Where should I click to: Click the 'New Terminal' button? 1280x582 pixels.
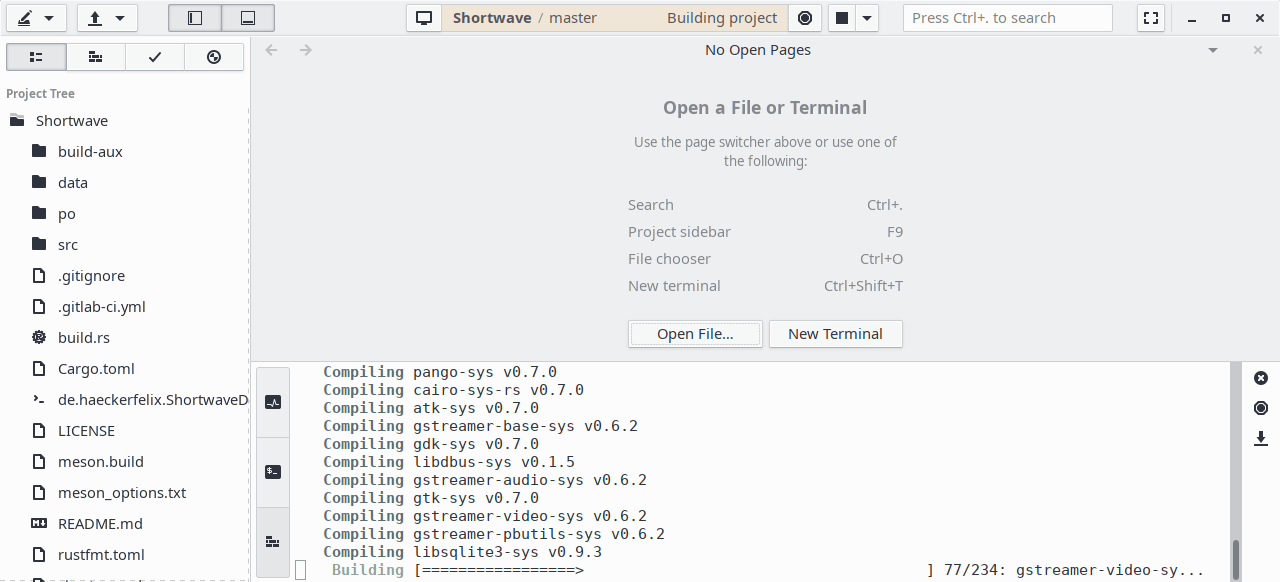[x=835, y=334]
